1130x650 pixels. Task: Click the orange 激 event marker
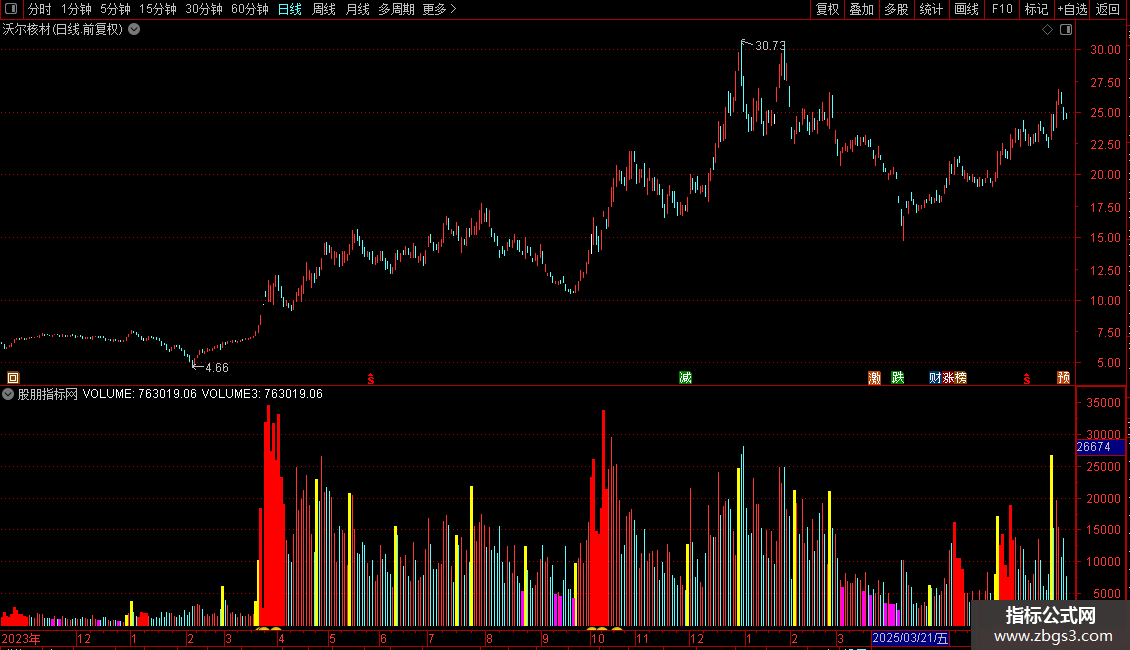pyautogui.click(x=874, y=378)
